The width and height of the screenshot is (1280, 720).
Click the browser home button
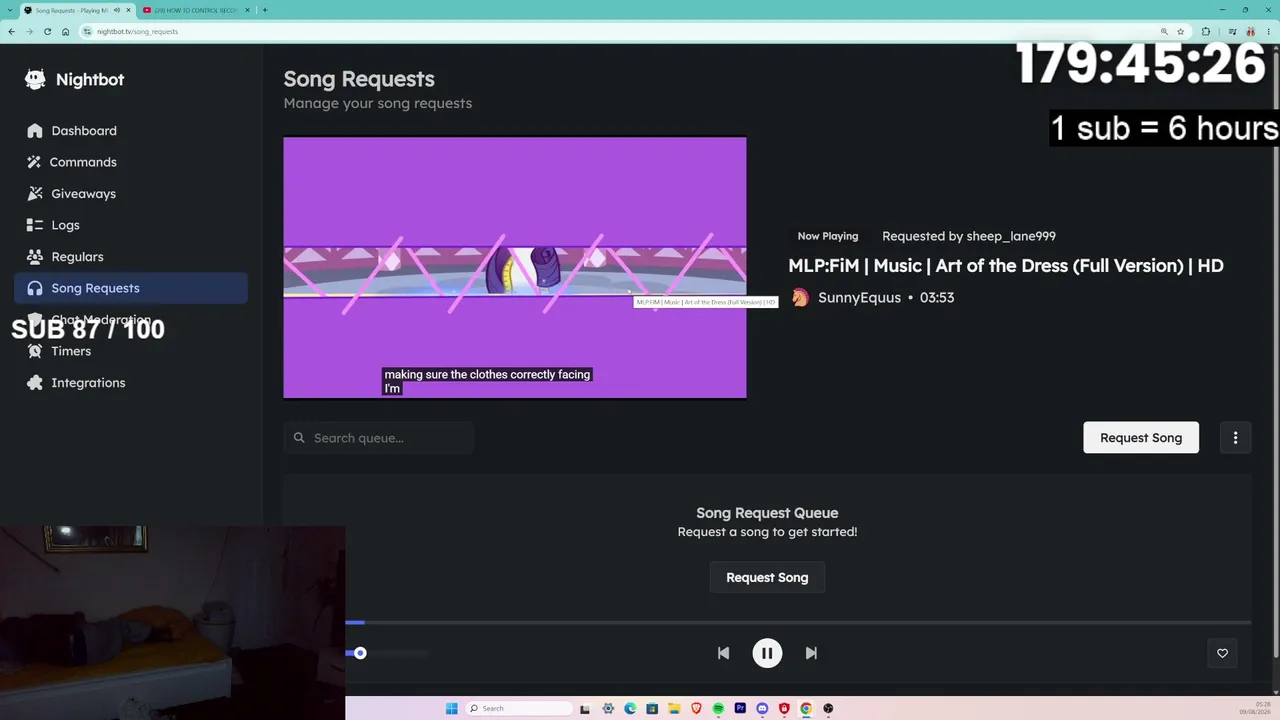[x=66, y=31]
